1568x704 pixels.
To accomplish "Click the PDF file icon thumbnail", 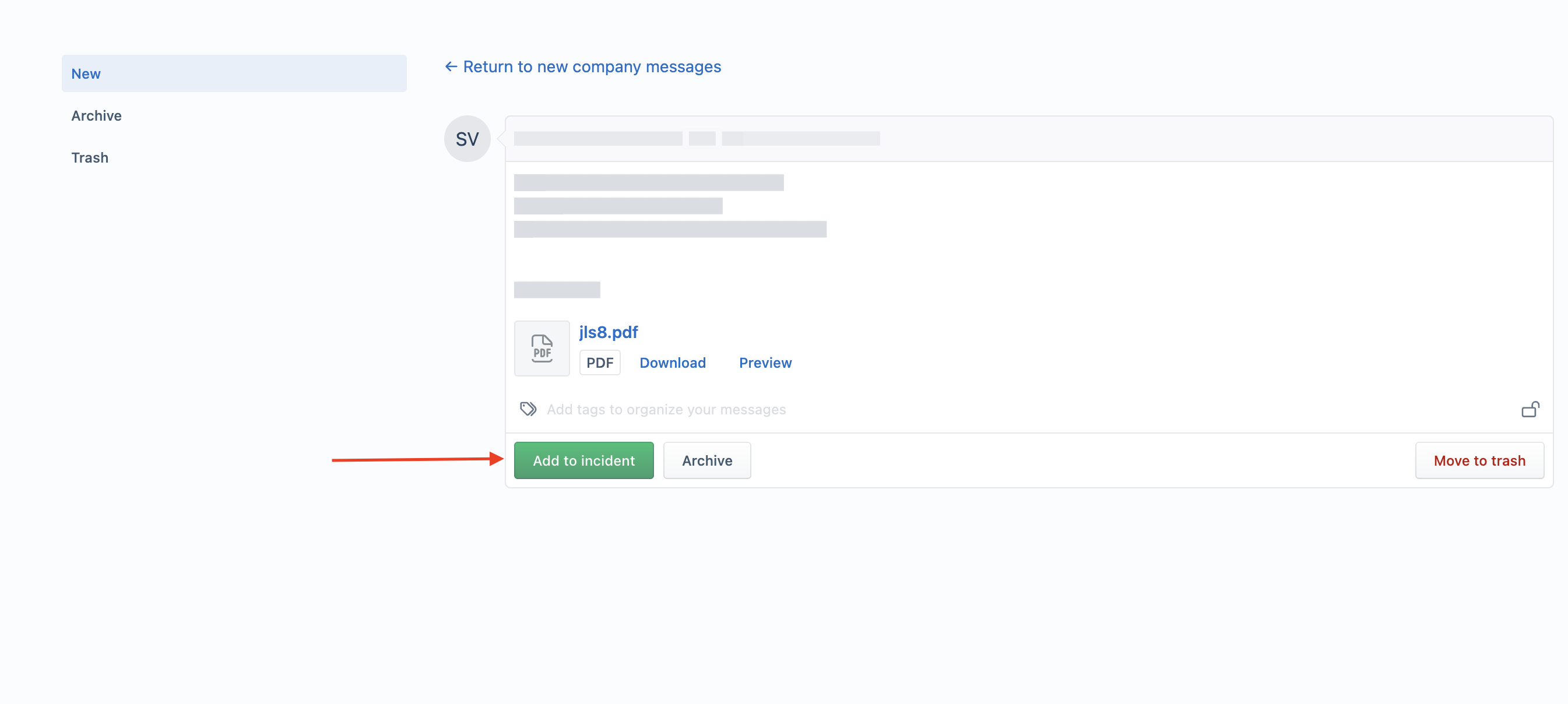I will pyautogui.click(x=542, y=348).
